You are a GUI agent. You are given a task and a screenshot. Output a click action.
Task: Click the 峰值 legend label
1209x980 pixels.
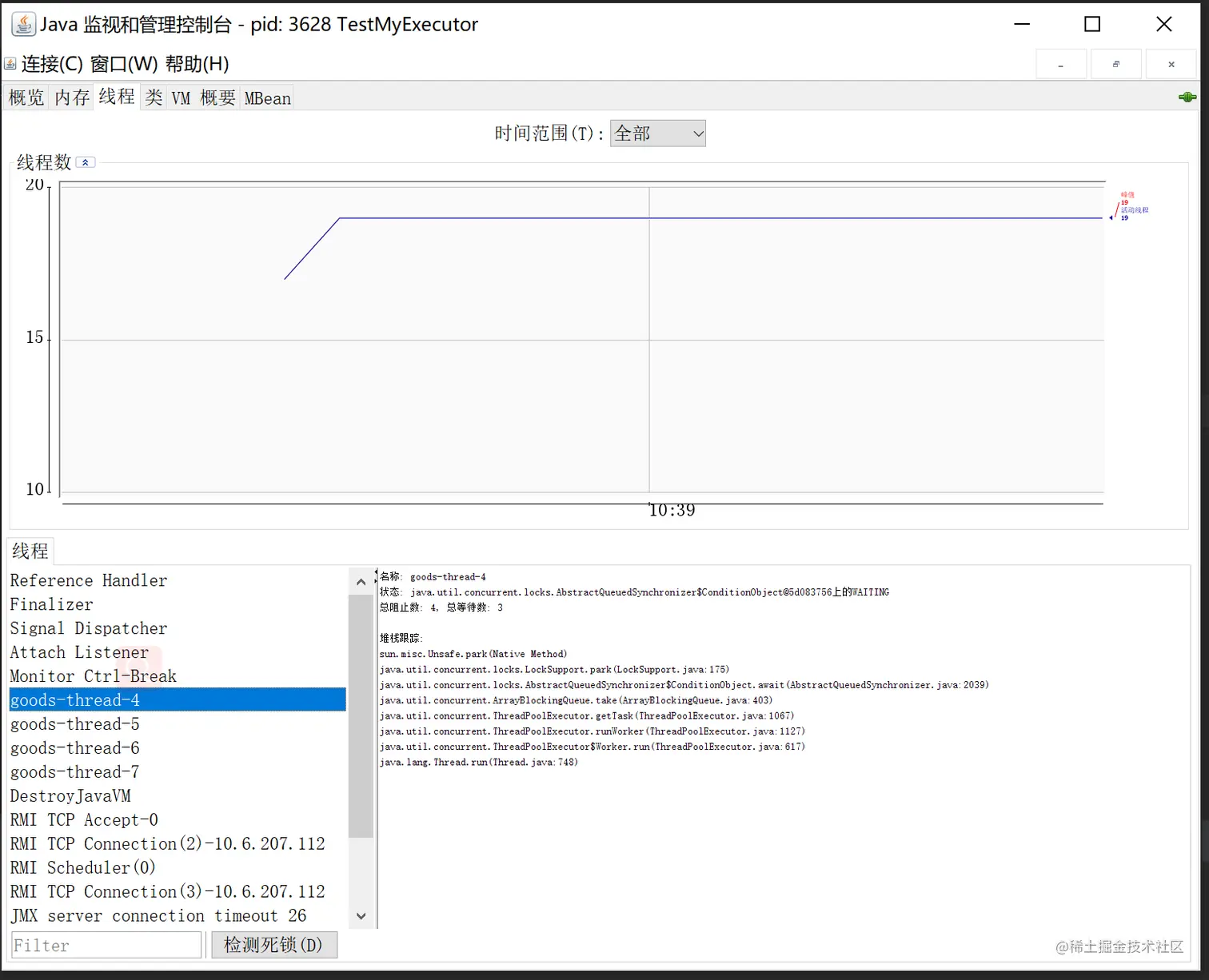click(1127, 195)
